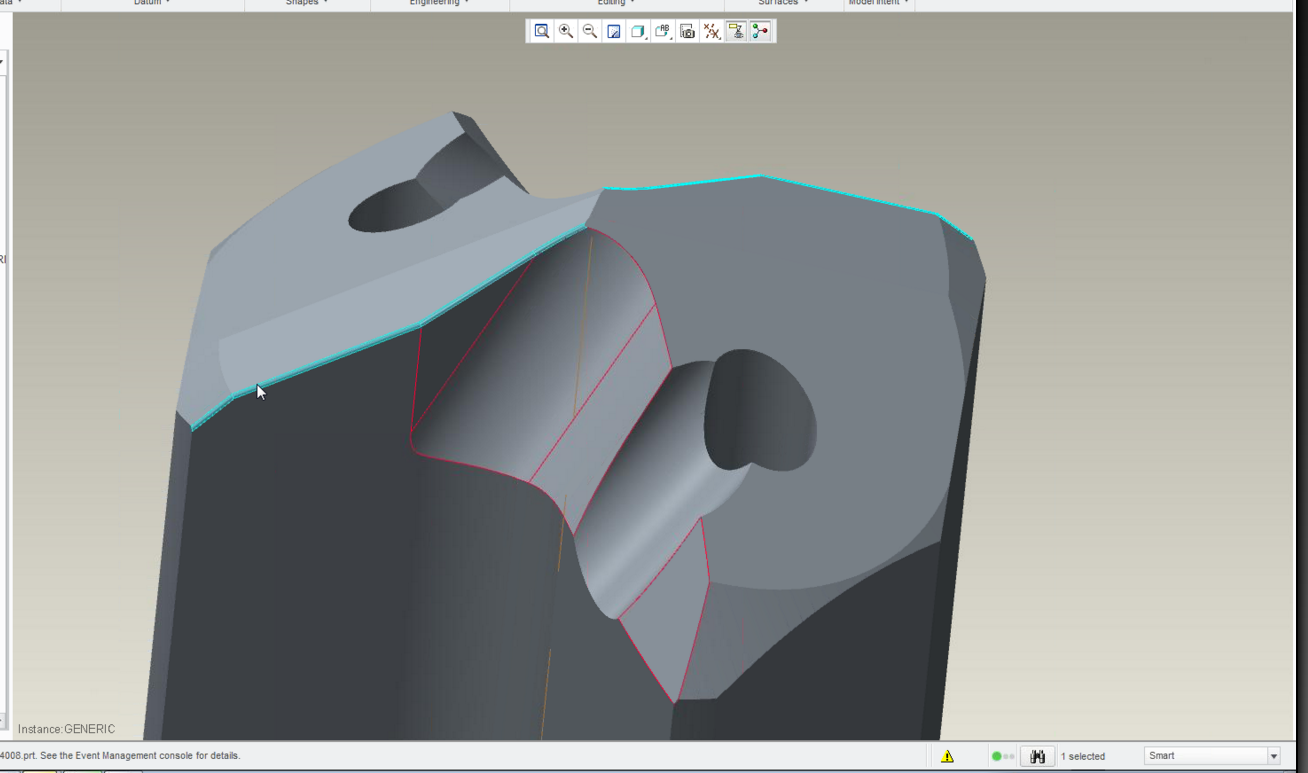Image resolution: width=1308 pixels, height=773 pixels.
Task: Open the binoculars Find tool
Action: pos(1037,757)
